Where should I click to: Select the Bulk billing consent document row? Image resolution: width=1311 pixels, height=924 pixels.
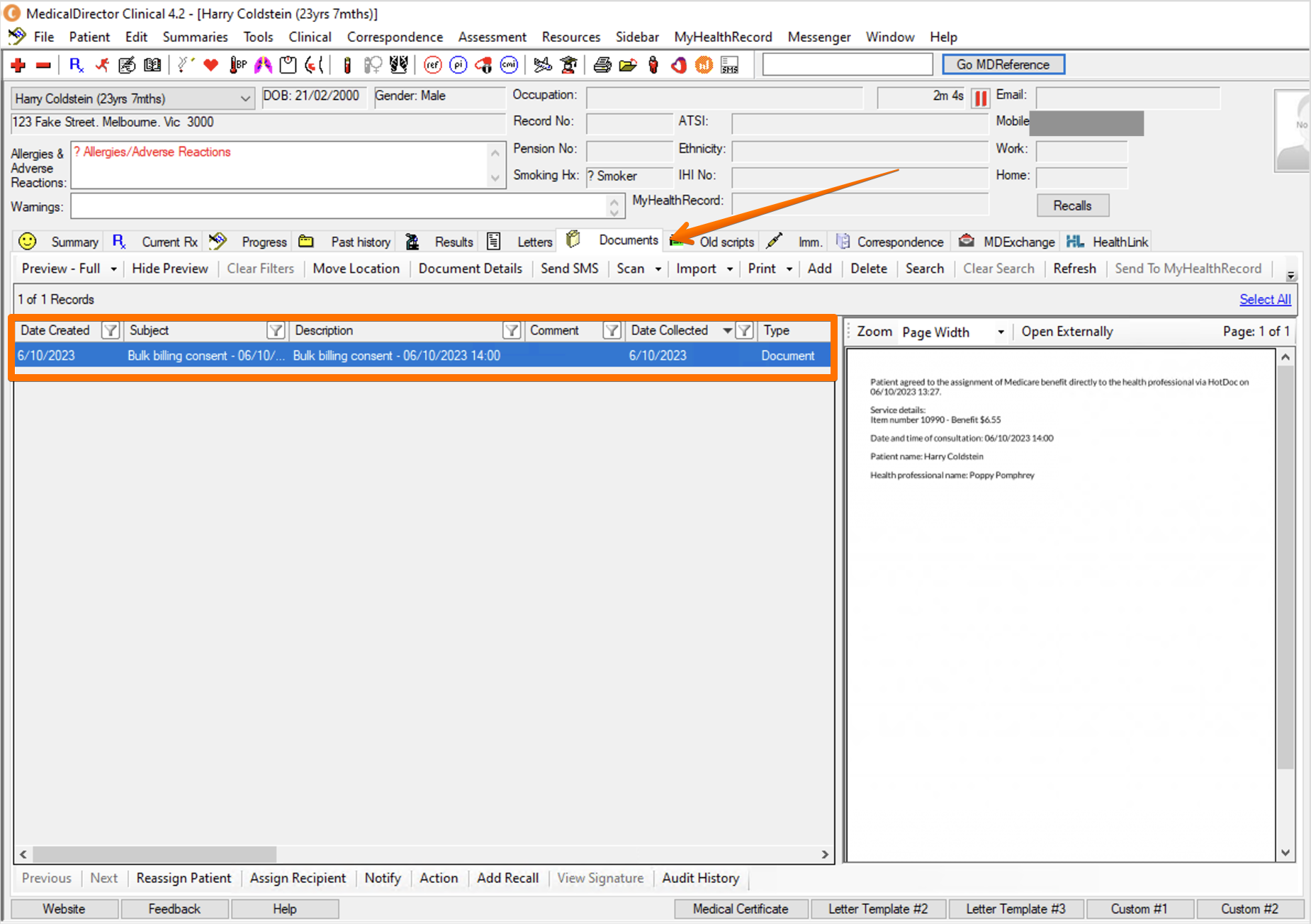[423, 356]
